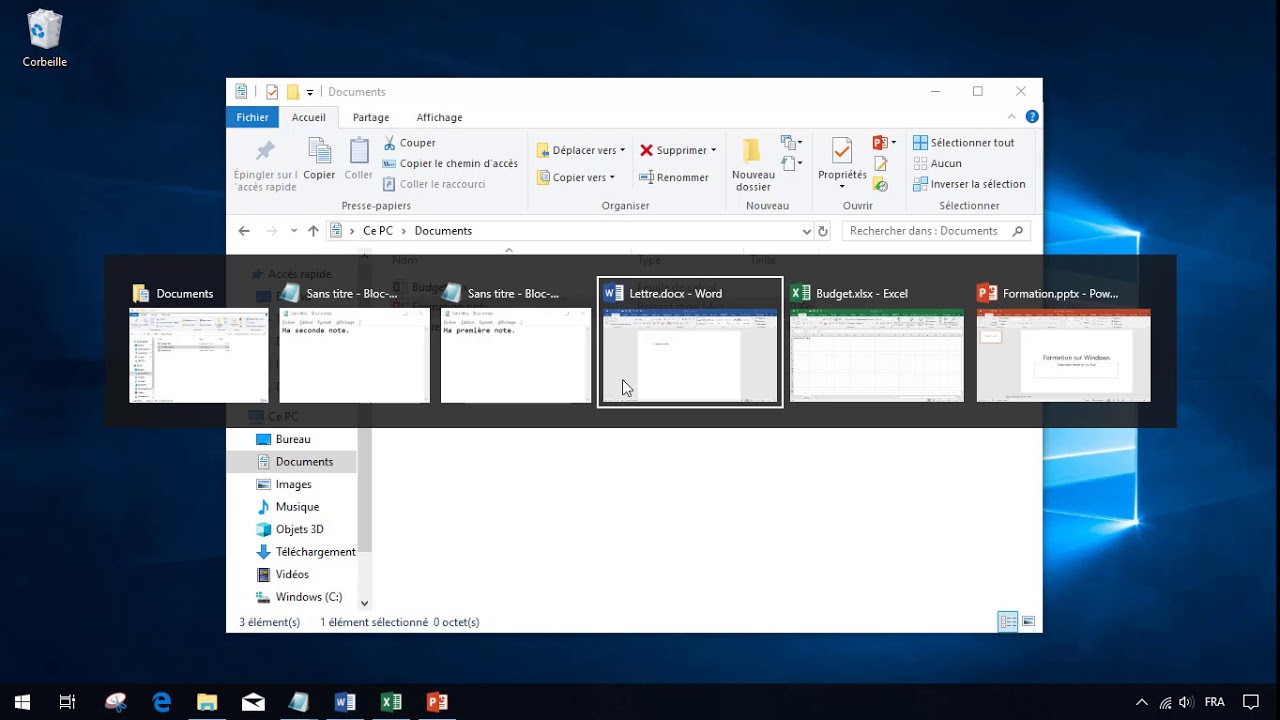This screenshot has width=1280, height=720.
Task: Click Ce PC in address breadcrumb
Action: coord(378,231)
